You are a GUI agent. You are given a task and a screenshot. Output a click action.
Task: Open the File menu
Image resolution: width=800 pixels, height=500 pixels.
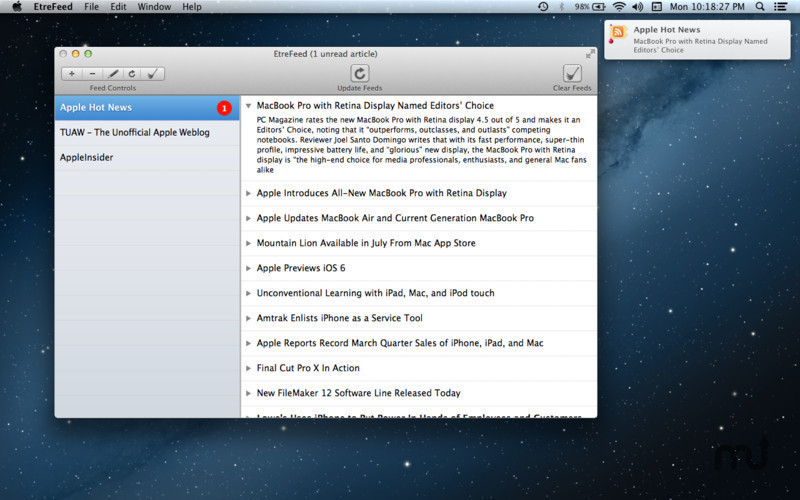(x=91, y=7)
